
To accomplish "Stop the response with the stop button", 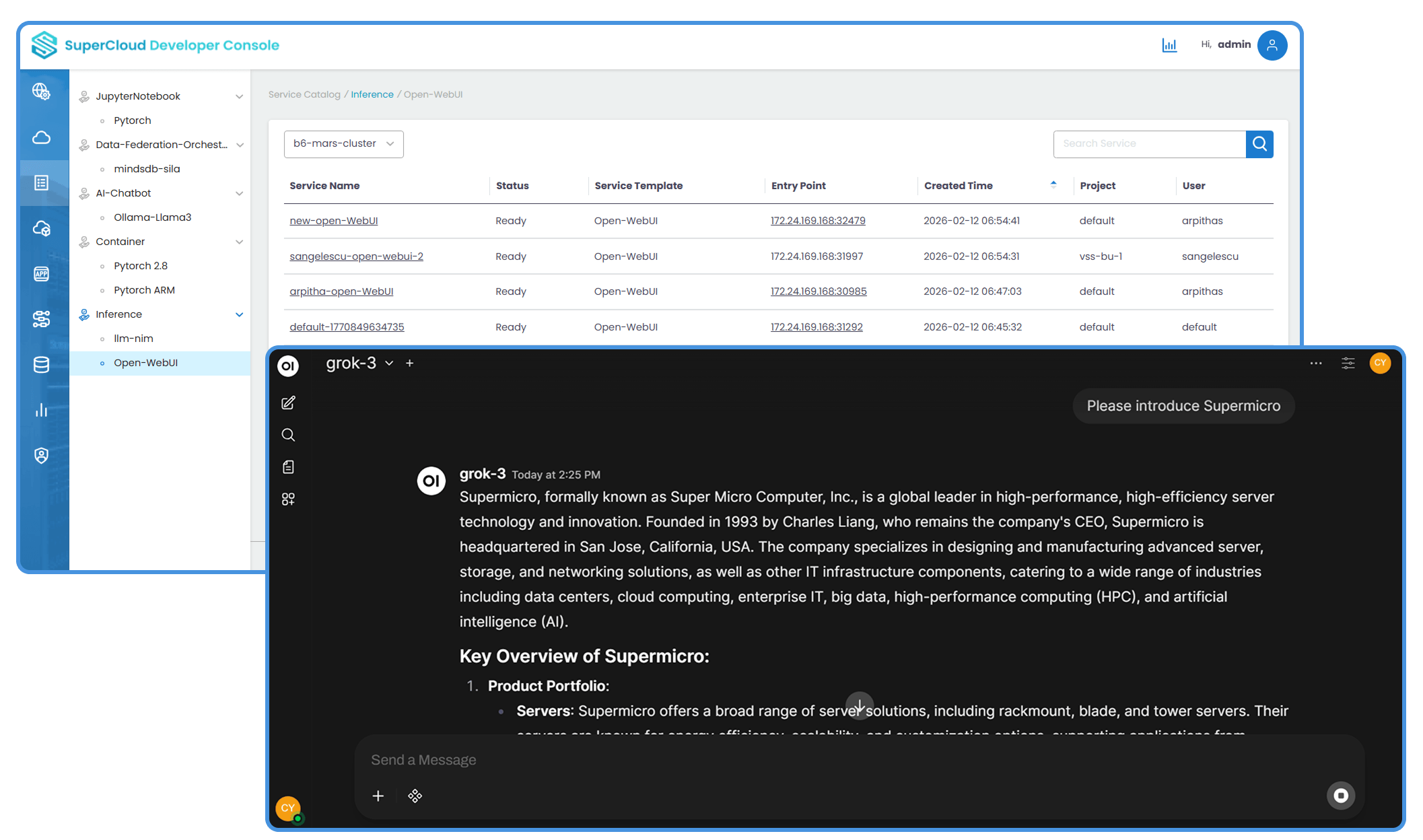I will [x=1340, y=796].
